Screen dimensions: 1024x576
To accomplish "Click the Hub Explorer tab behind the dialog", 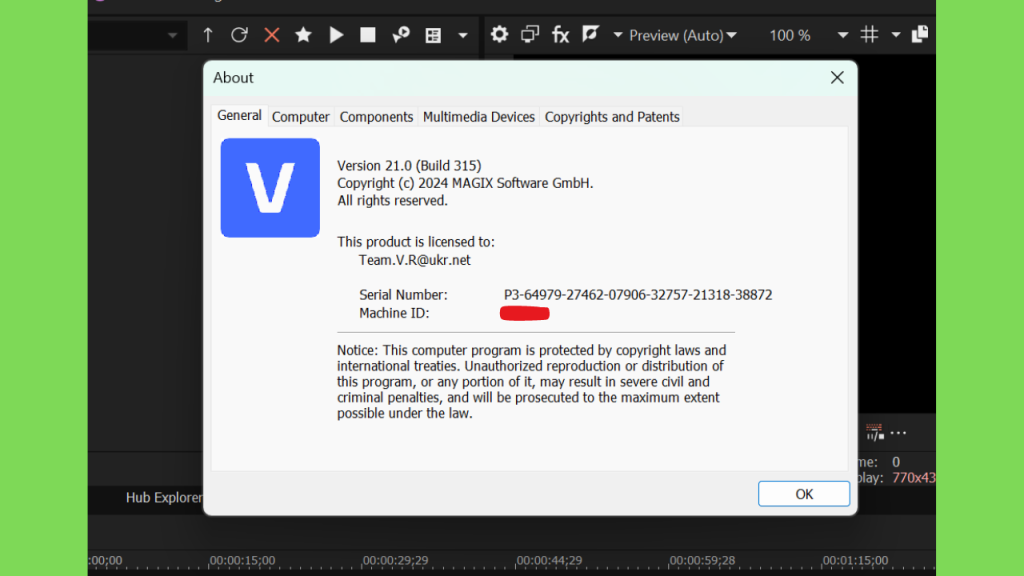I will pos(164,498).
